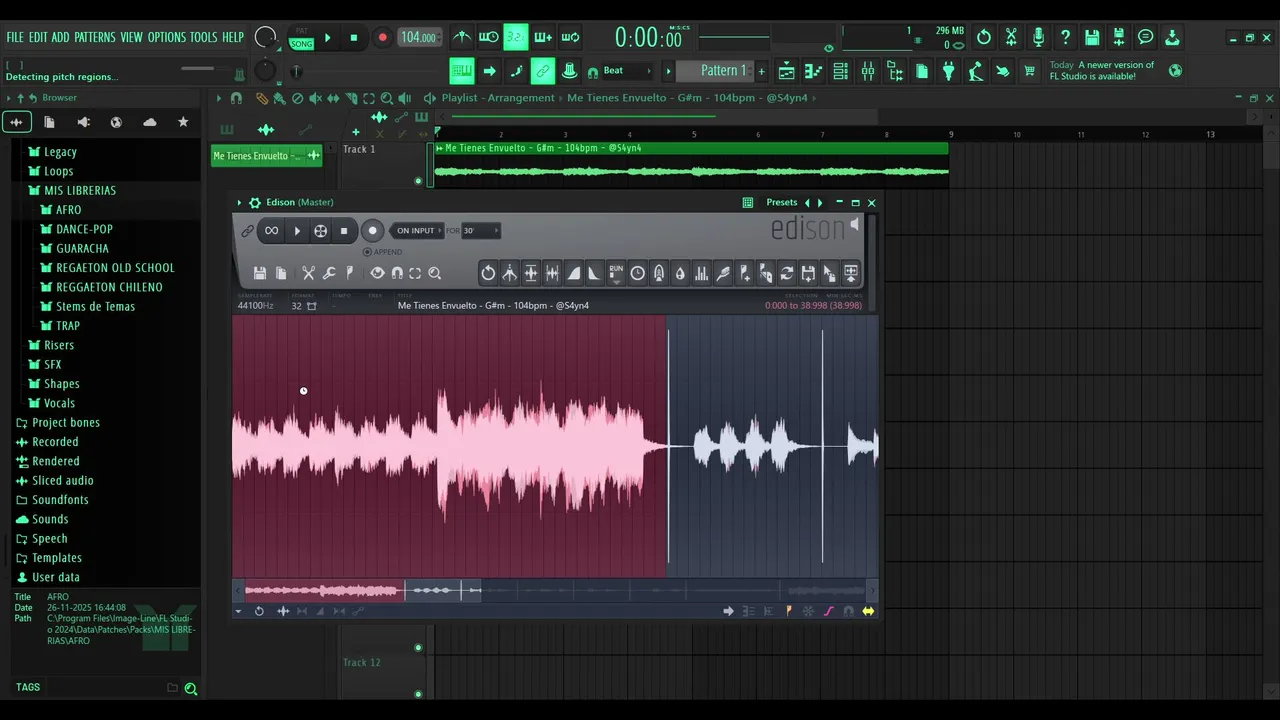Open the plugin picker plug icon
Screen dimensions: 1280x720
tap(949, 71)
